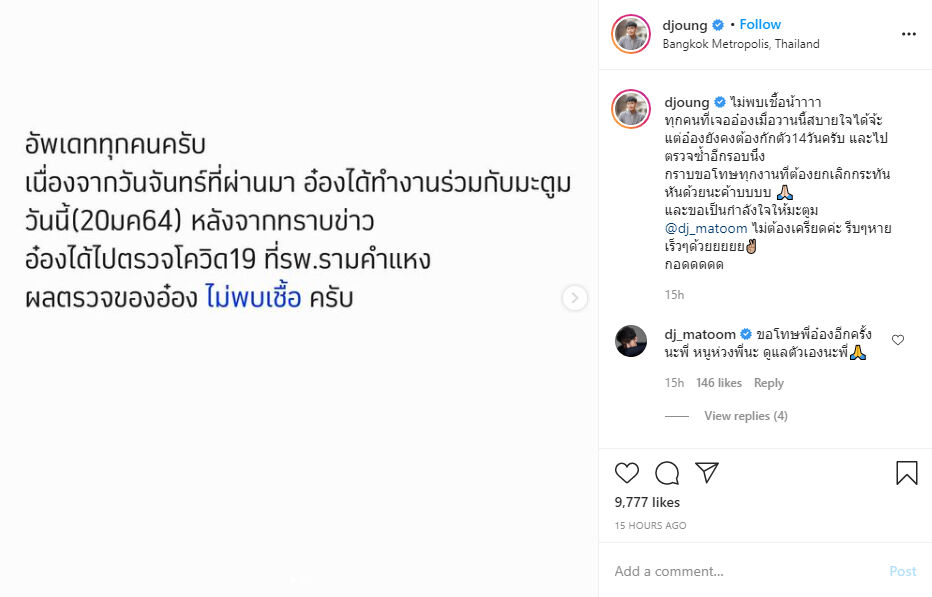Image resolution: width=932 pixels, height=597 pixels.
Task: Save the post with the bookmark icon
Action: (x=906, y=471)
